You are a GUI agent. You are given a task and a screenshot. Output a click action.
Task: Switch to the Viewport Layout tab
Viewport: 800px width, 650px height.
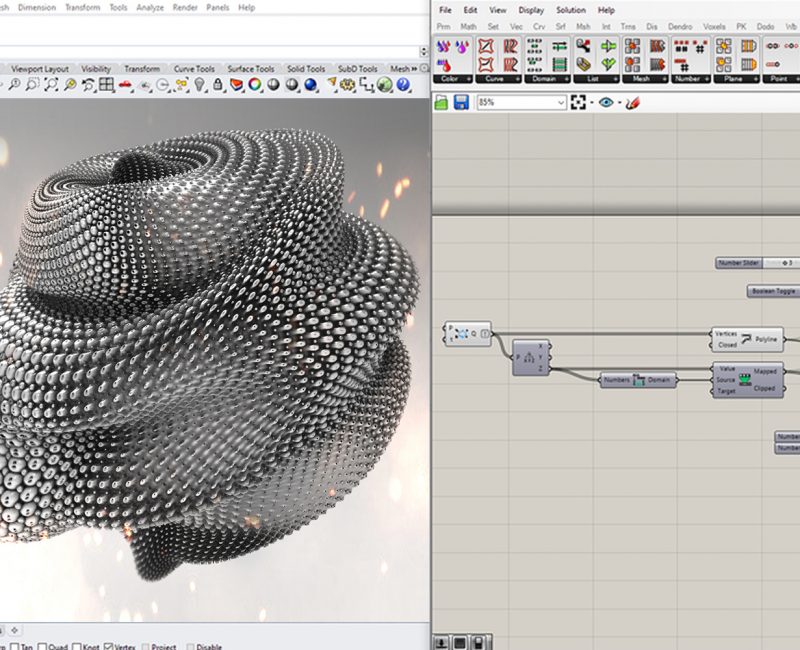(40, 68)
